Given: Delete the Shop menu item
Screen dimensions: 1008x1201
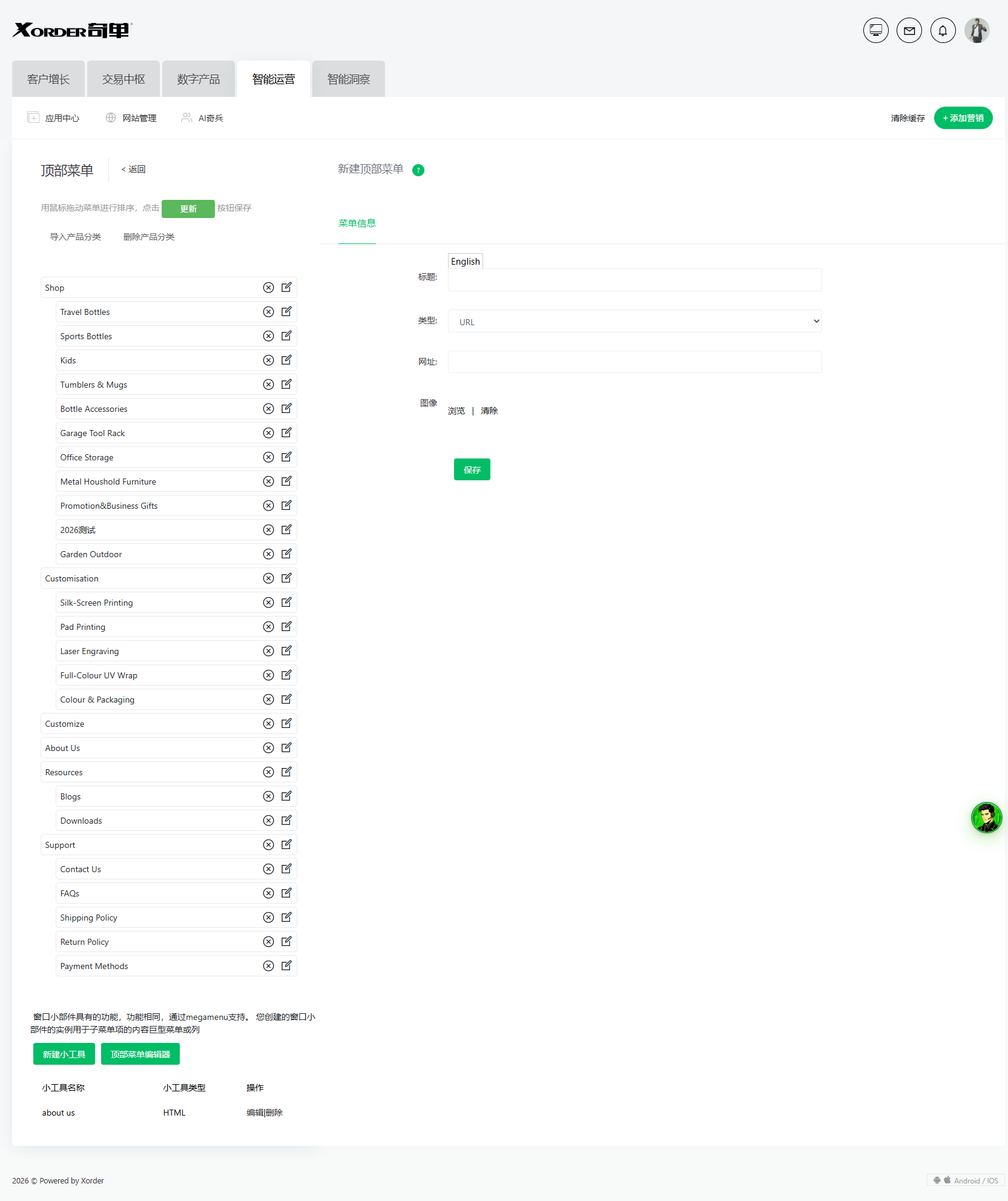Looking at the screenshot, I should pyautogui.click(x=268, y=288).
